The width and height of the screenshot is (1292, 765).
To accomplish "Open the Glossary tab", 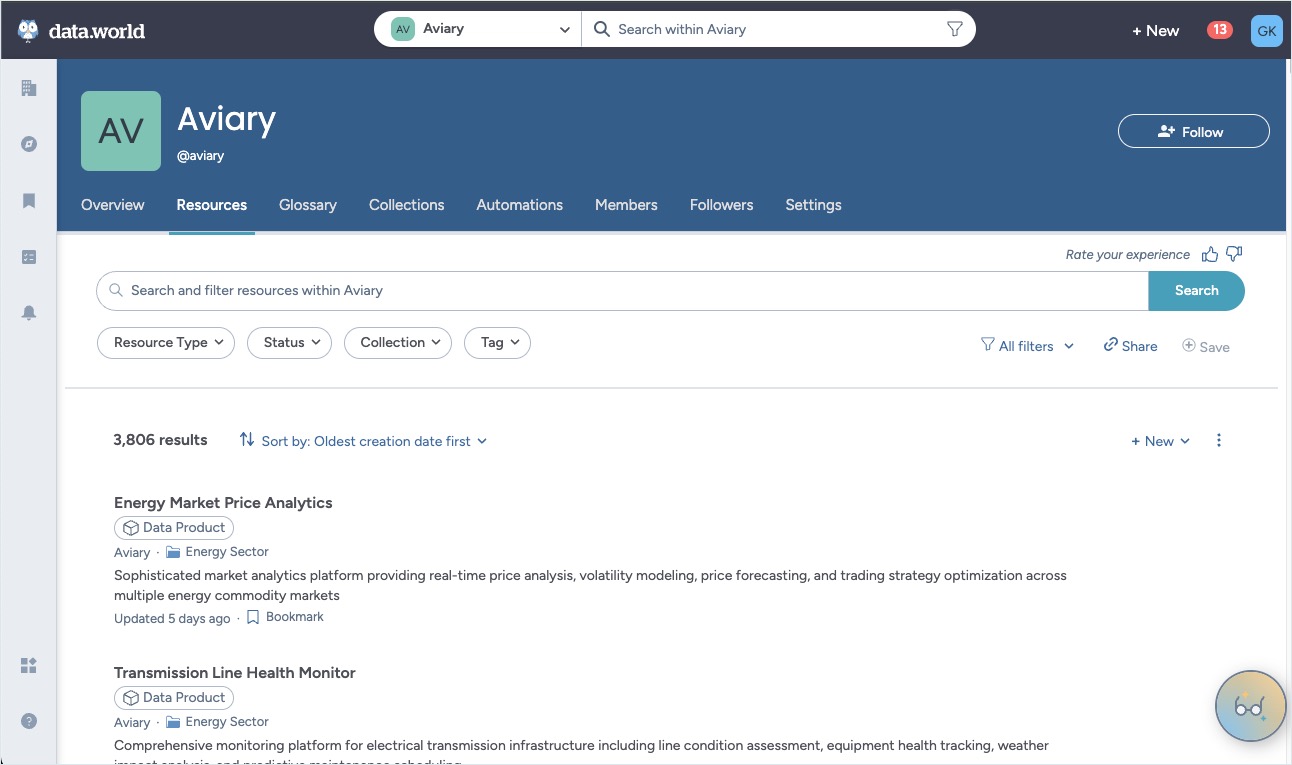I will 308,205.
